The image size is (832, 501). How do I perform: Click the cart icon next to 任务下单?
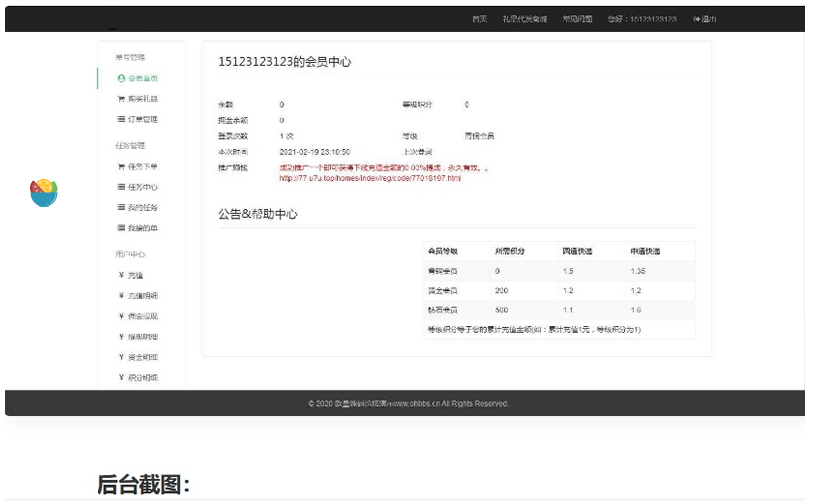[121, 167]
